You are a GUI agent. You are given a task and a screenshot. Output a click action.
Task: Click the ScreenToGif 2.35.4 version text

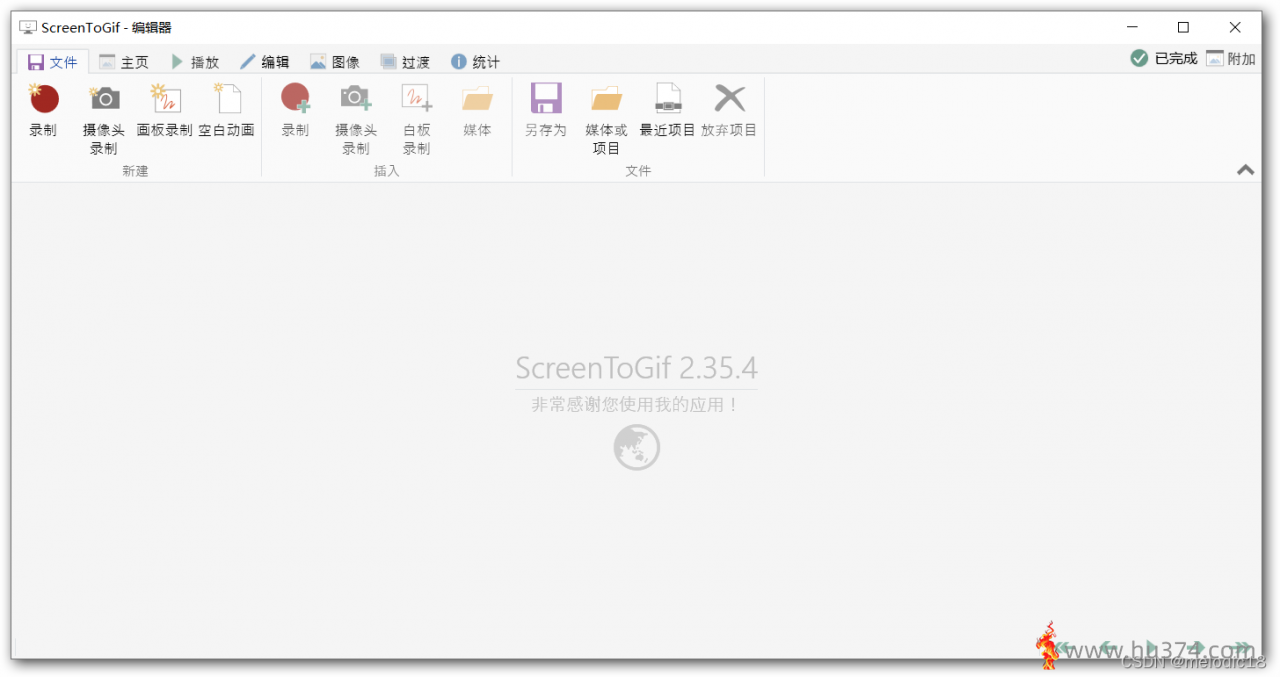[x=637, y=368]
